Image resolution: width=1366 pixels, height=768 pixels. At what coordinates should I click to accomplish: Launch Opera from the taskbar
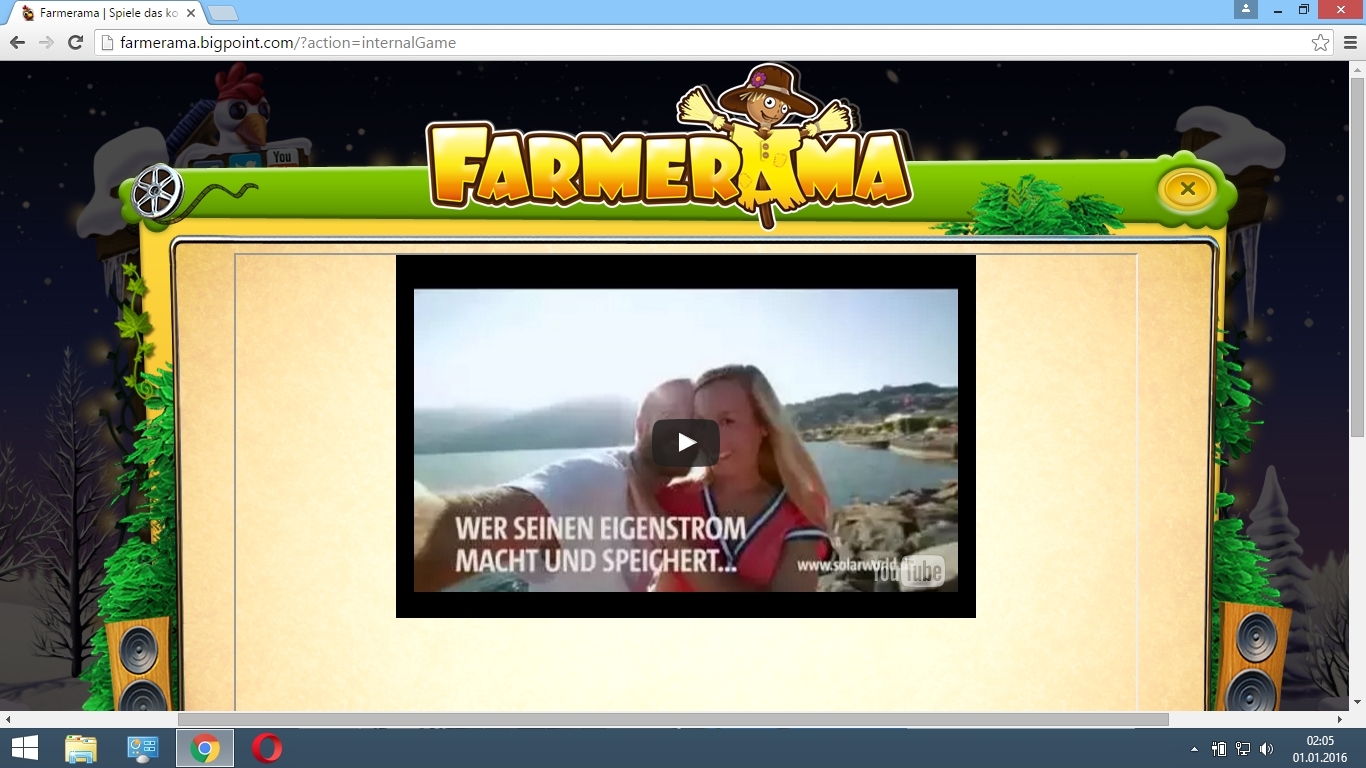[266, 748]
